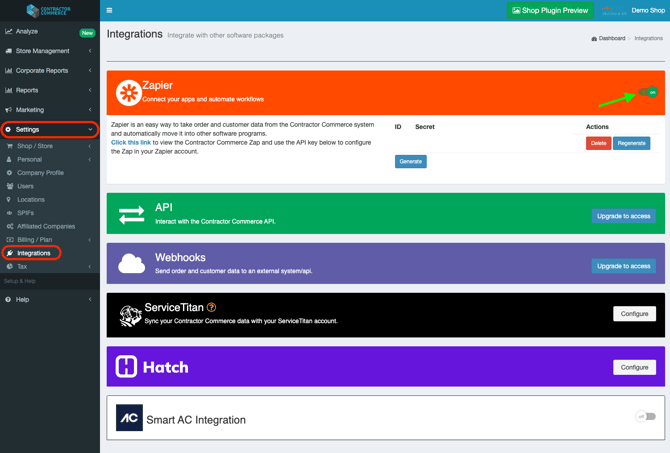
Task: Click the Webhooks cloud icon
Action: [131, 264]
